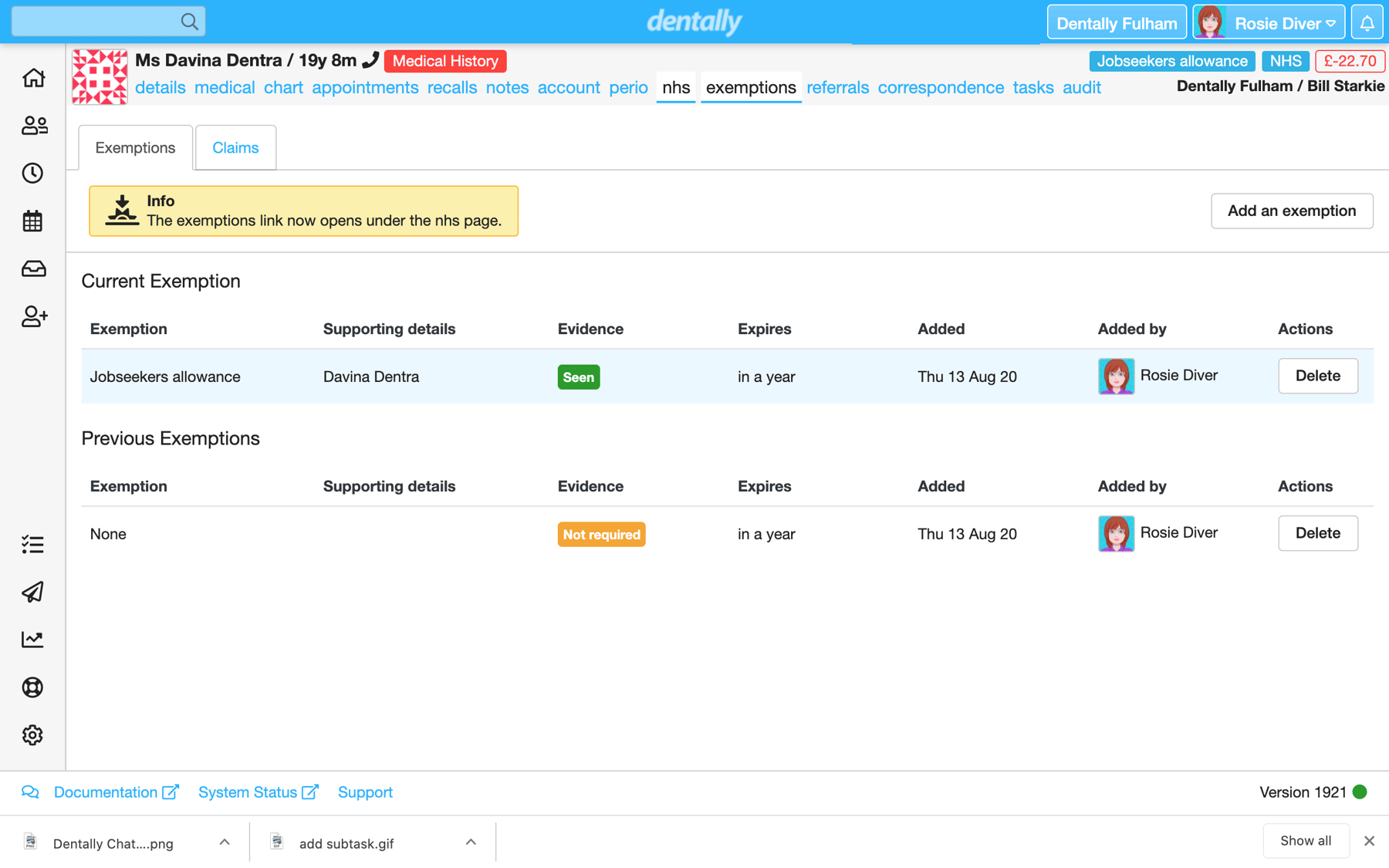Viewport: 1389px width, 868px height.
Task: Open the reports chart icon
Action: click(x=33, y=640)
